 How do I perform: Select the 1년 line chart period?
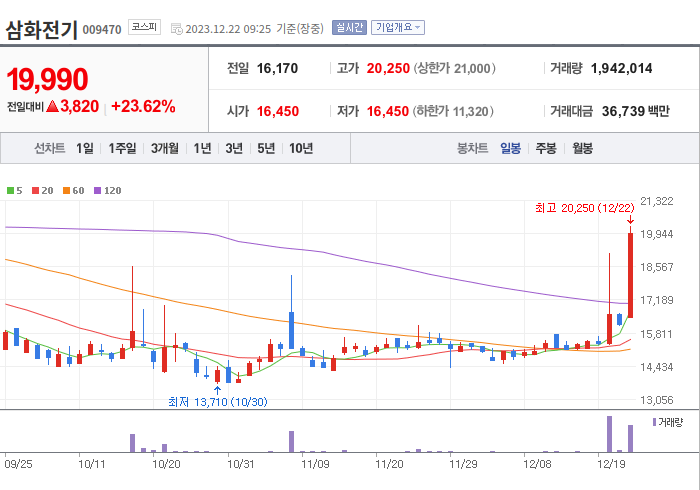(202, 148)
